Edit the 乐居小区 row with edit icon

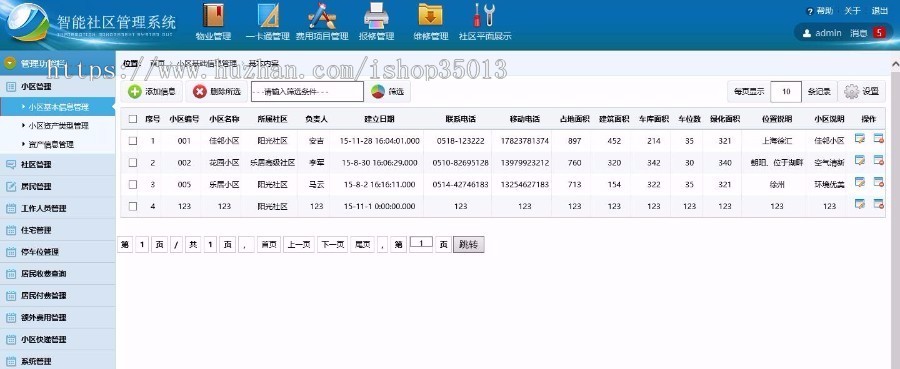click(x=860, y=182)
